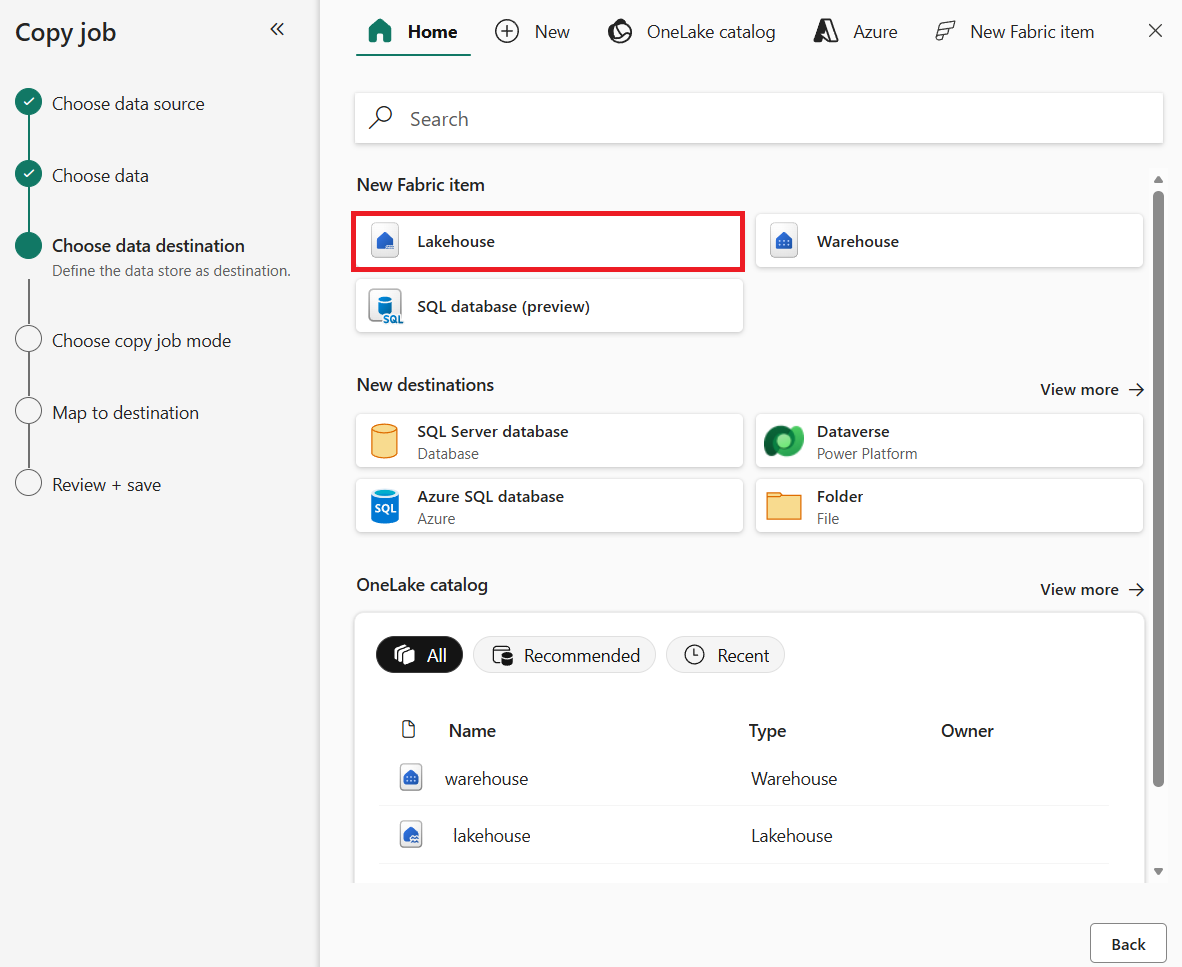The image size is (1182, 967).
Task: Filter catalog by All
Action: point(420,655)
